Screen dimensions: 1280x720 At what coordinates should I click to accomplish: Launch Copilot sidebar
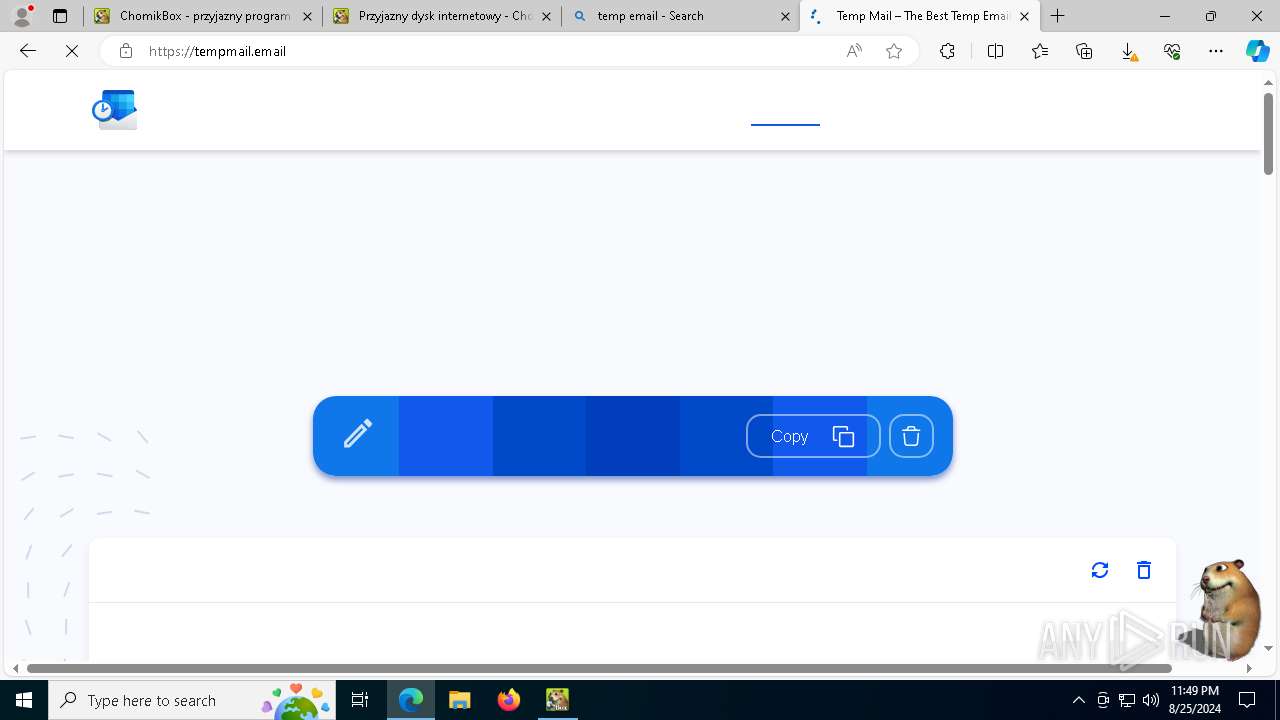pyautogui.click(x=1258, y=51)
